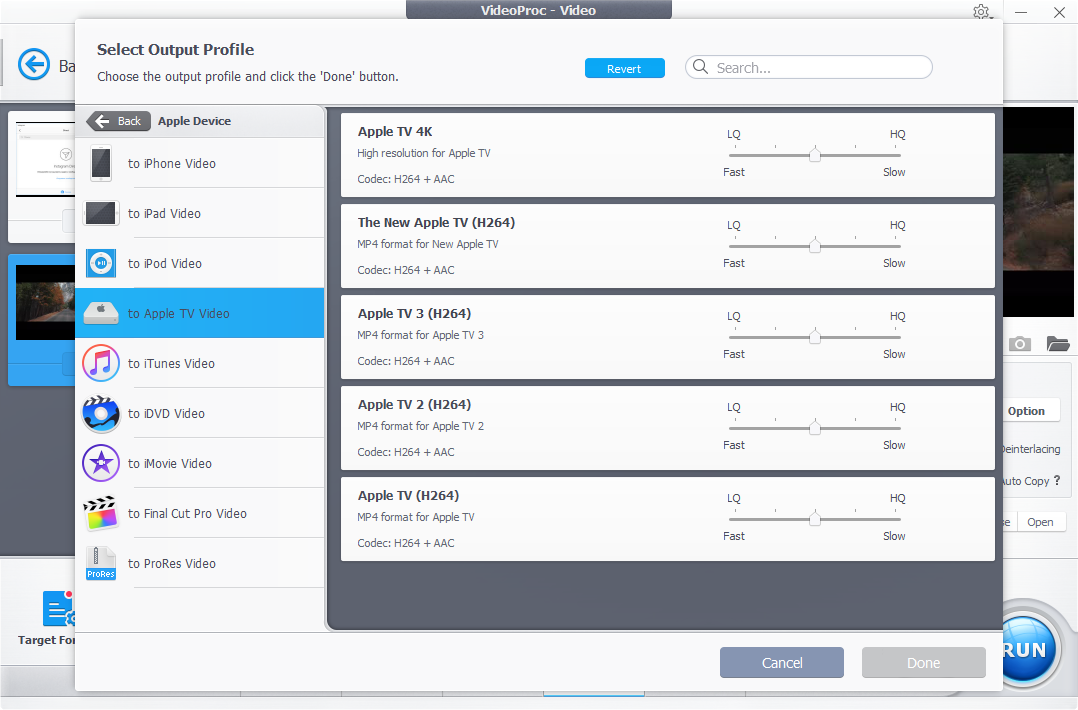Select the Apple TV 2 (H264) profile
The width and height of the screenshot is (1078, 710).
coord(668,428)
